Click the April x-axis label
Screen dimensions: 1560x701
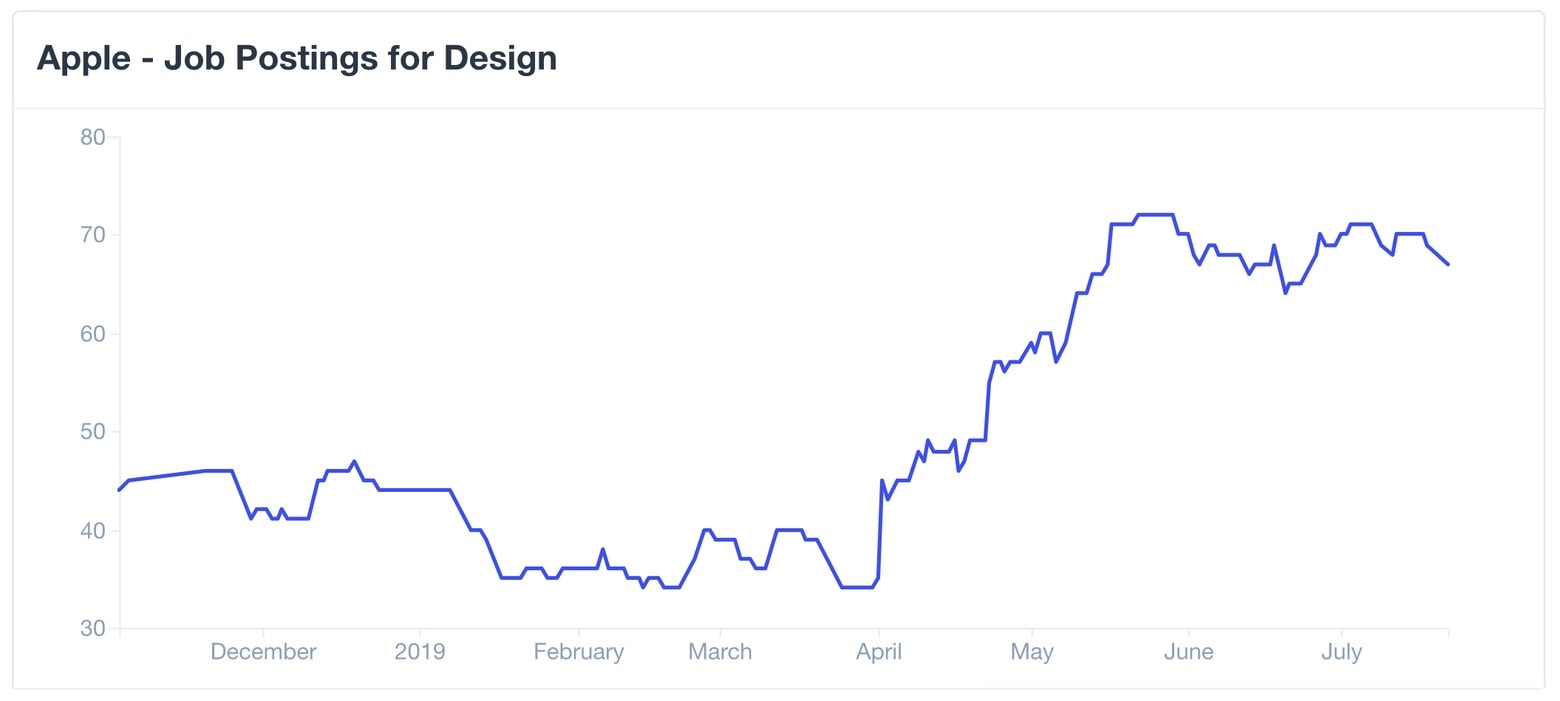(x=878, y=652)
